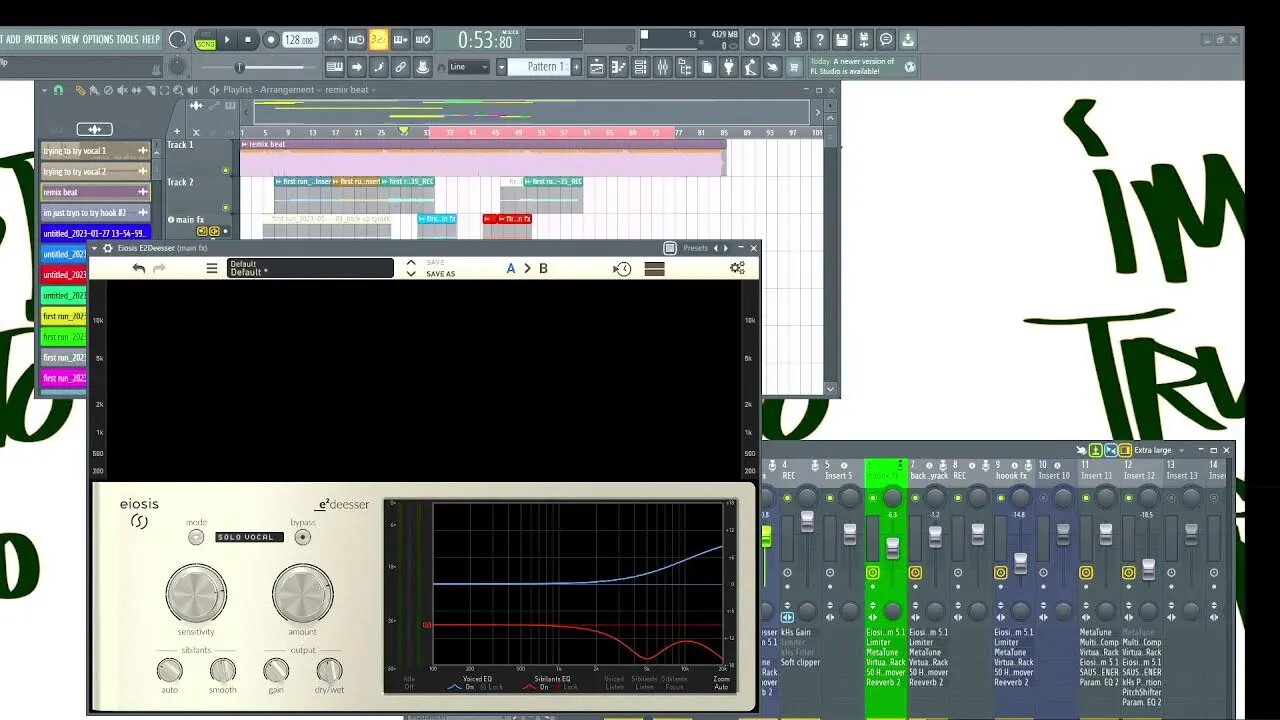Image resolution: width=1280 pixels, height=720 pixels.
Task: Click the Track 2 label in the Playlist
Action: (x=181, y=182)
